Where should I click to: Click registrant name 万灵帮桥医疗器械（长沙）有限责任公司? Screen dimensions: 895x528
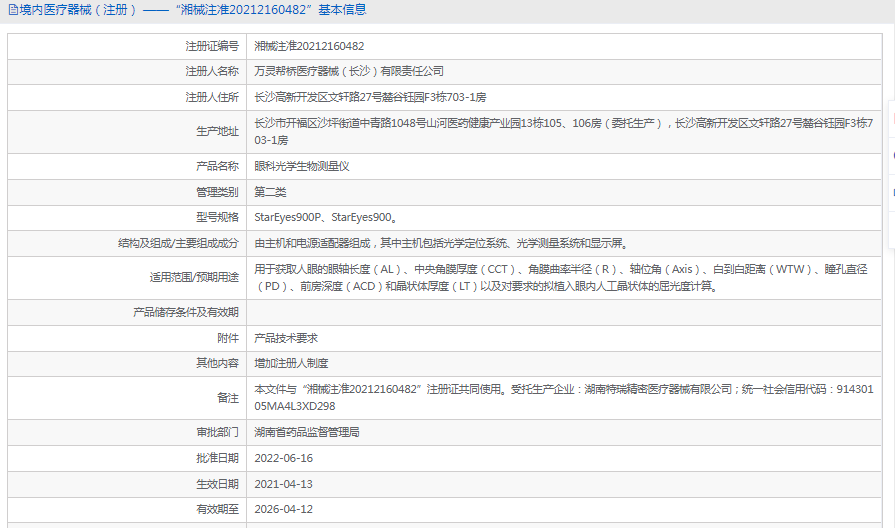tap(349, 72)
